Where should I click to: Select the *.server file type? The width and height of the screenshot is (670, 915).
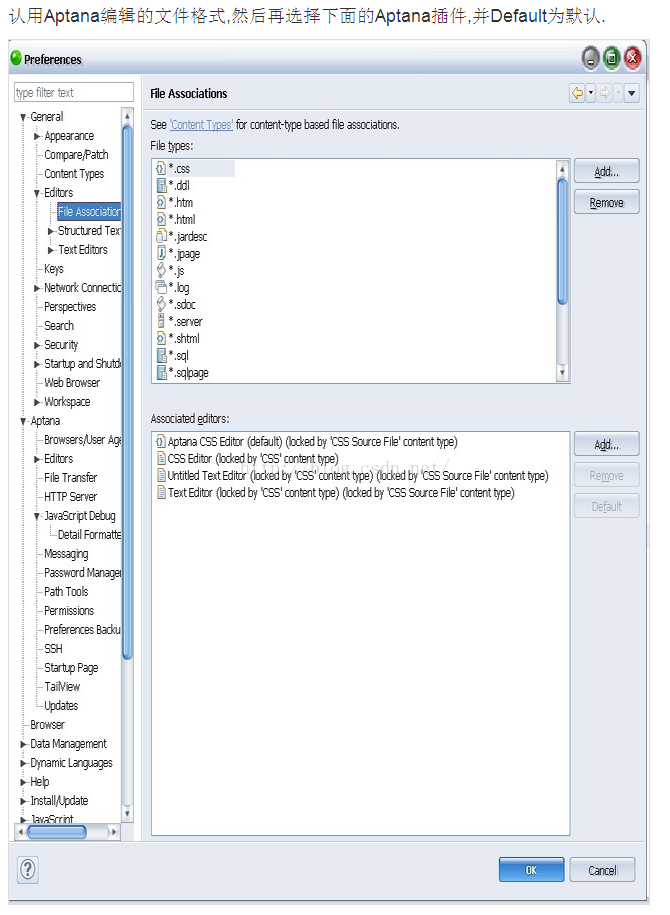click(x=179, y=321)
